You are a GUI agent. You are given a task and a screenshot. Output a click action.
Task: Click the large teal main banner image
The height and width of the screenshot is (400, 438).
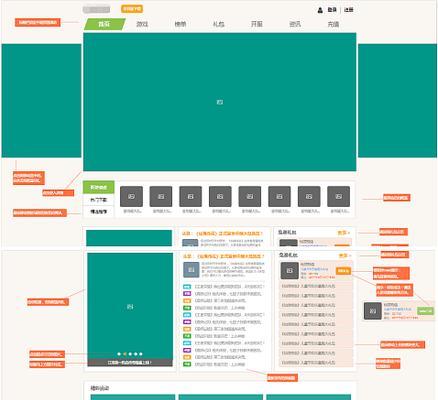(x=220, y=102)
